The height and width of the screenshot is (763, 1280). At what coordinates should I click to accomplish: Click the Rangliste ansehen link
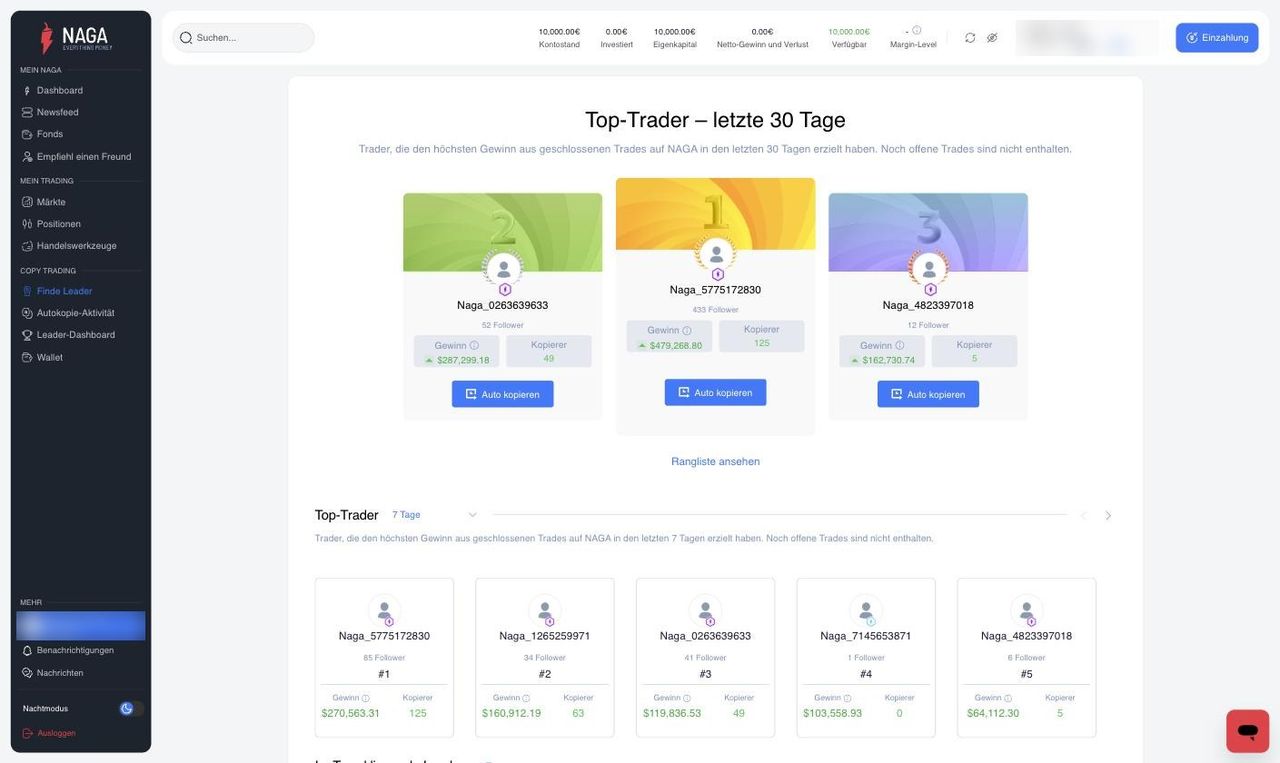(715, 462)
